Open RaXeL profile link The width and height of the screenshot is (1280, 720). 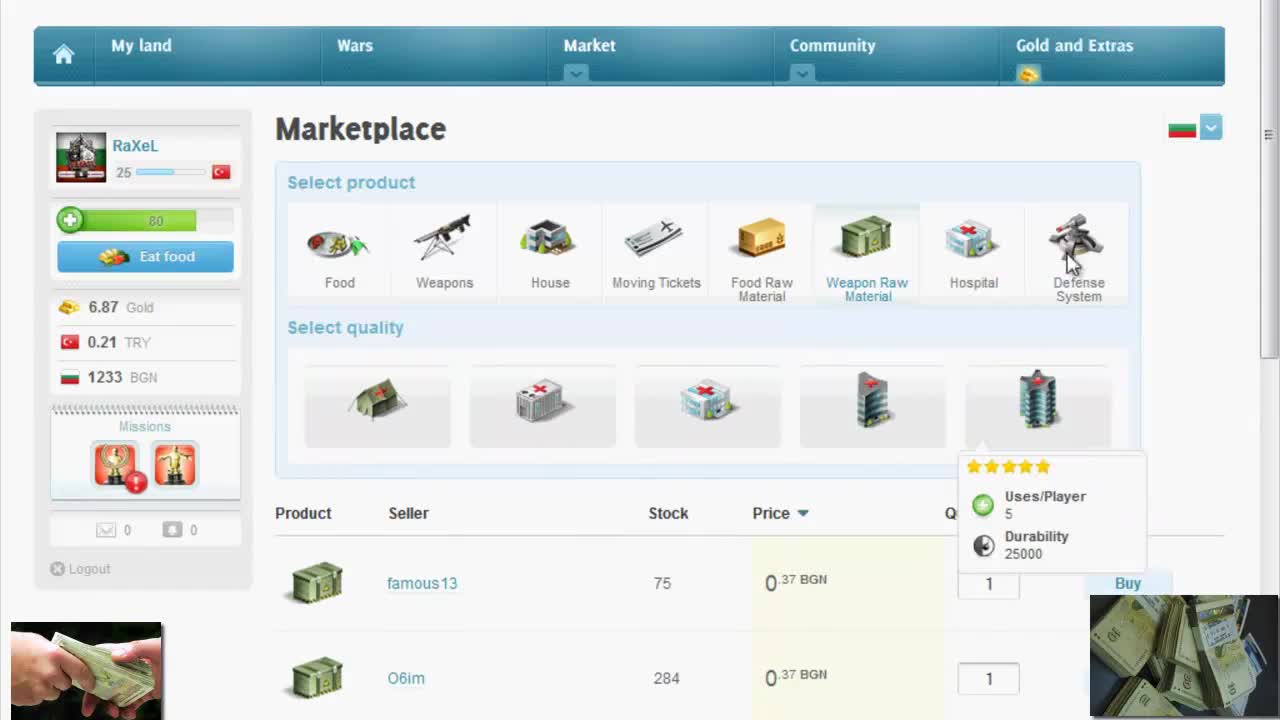pos(135,146)
